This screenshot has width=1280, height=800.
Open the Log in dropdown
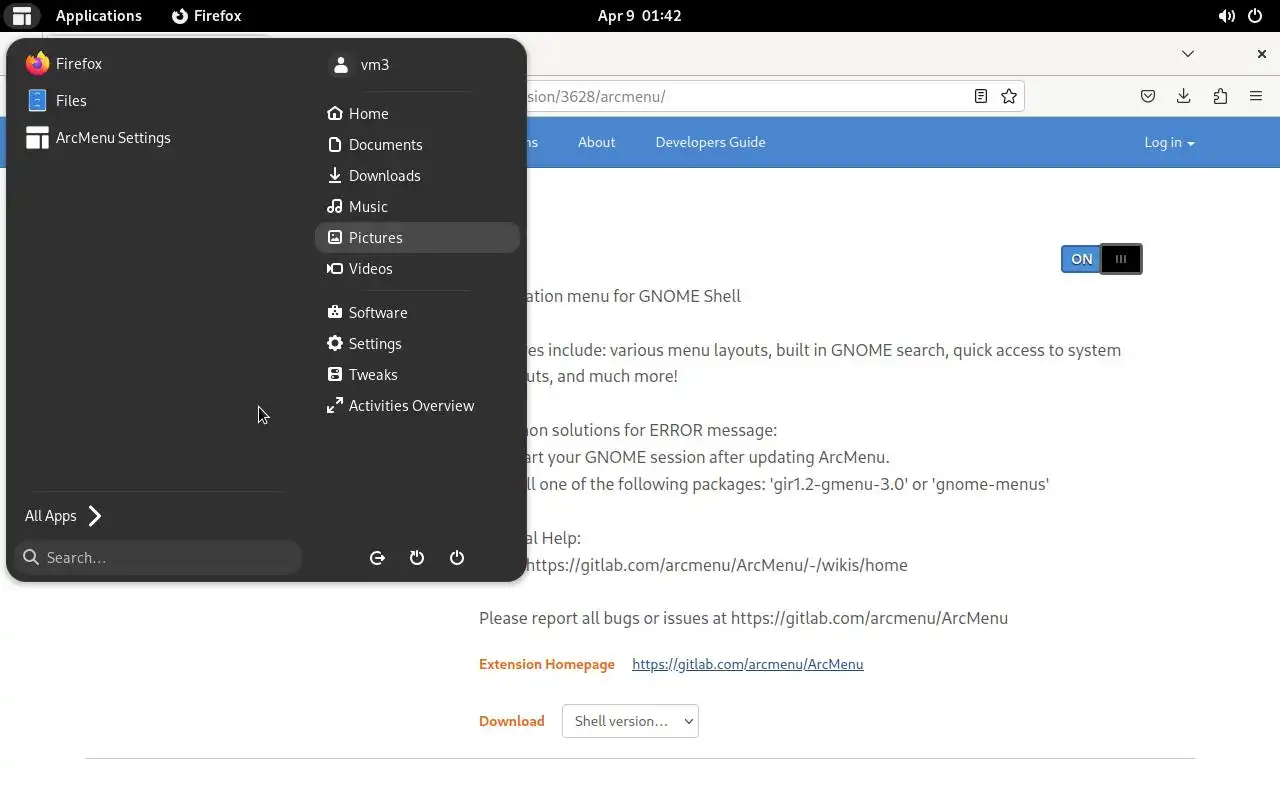click(1169, 142)
